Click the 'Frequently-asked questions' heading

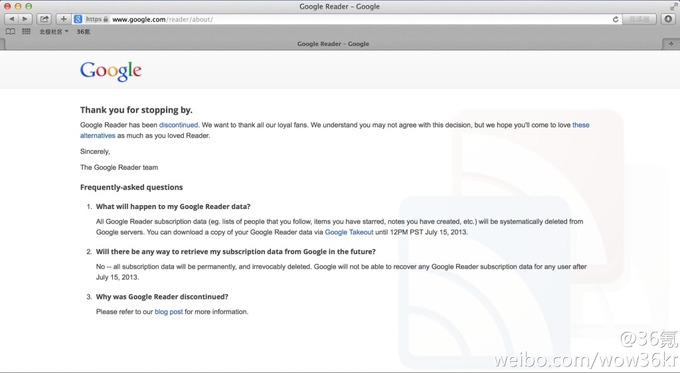131,187
